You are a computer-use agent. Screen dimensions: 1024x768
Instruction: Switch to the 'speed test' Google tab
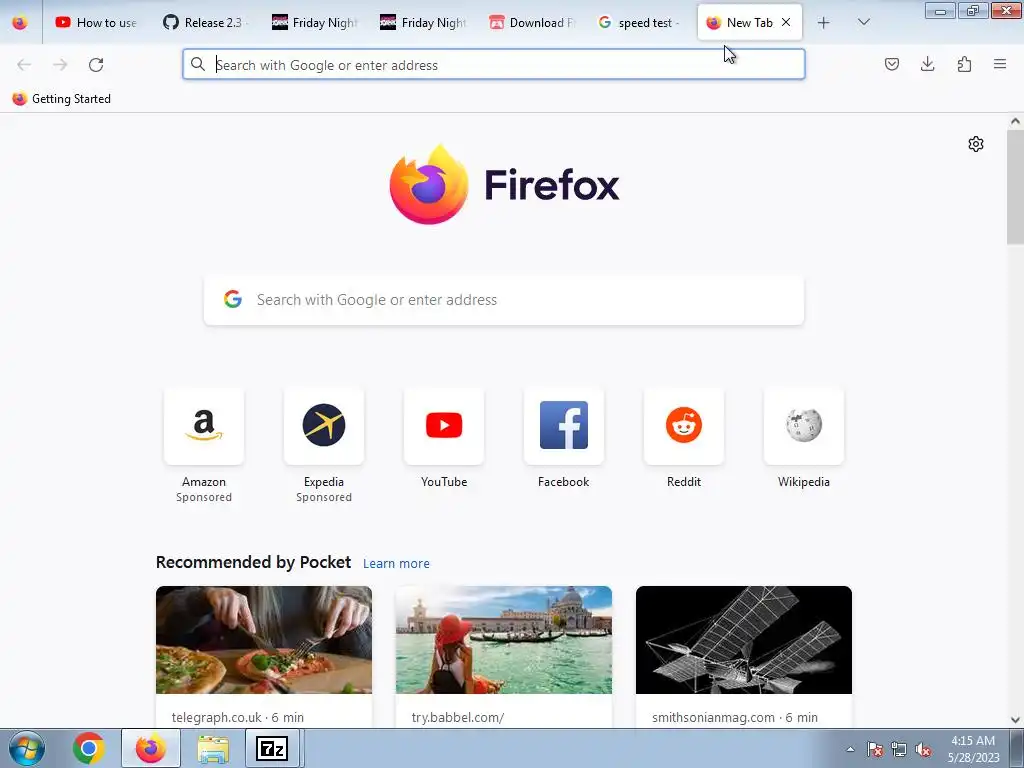[641, 23]
